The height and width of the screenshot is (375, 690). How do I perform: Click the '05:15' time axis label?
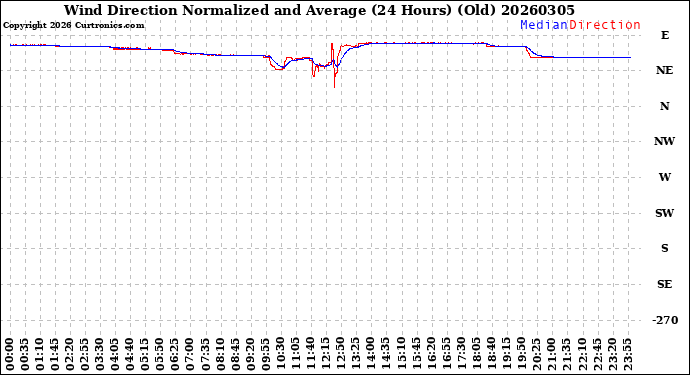click(145, 355)
